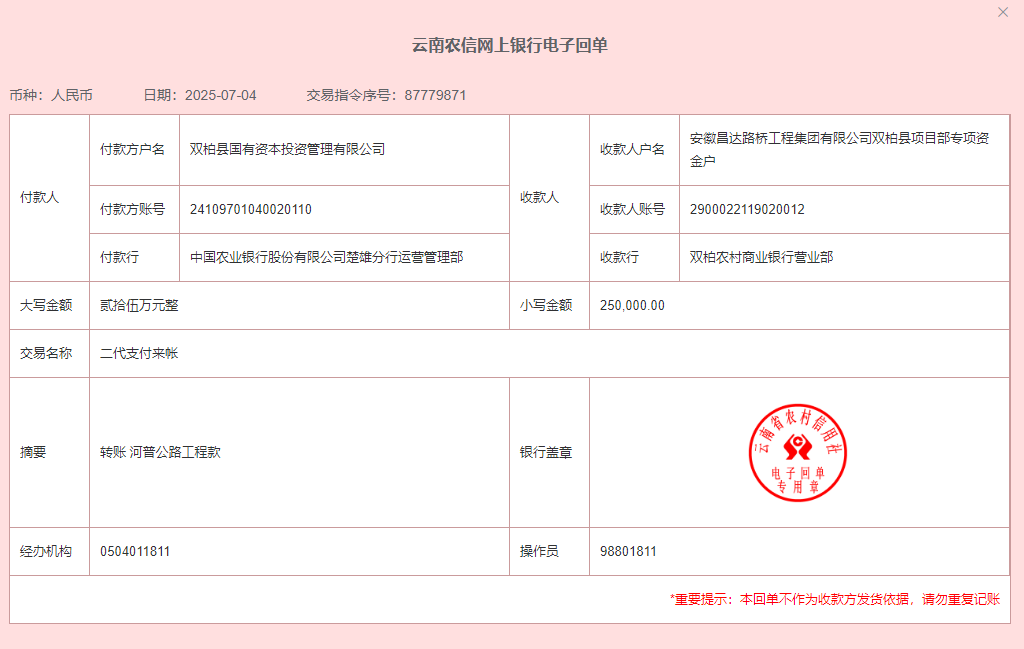Click the 银行盖章 label cell
1024x649 pixels.
point(546,452)
